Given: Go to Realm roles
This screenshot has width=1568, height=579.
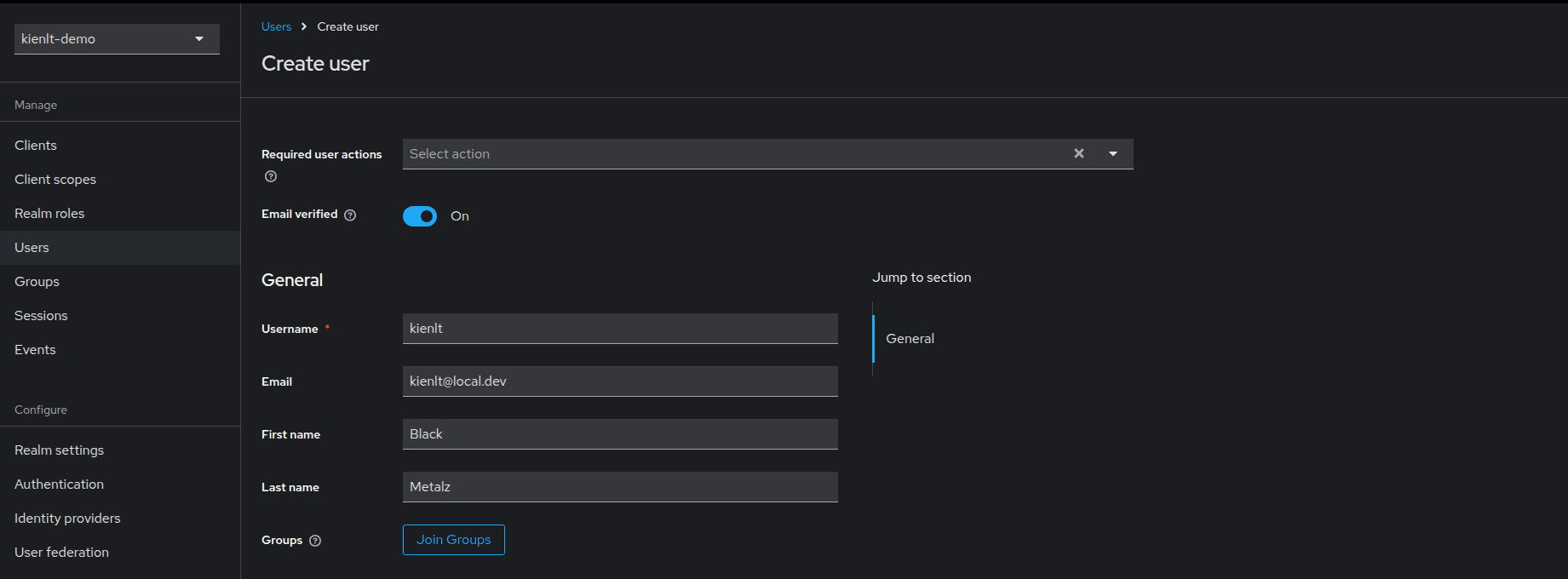Looking at the screenshot, I should [120, 214].
